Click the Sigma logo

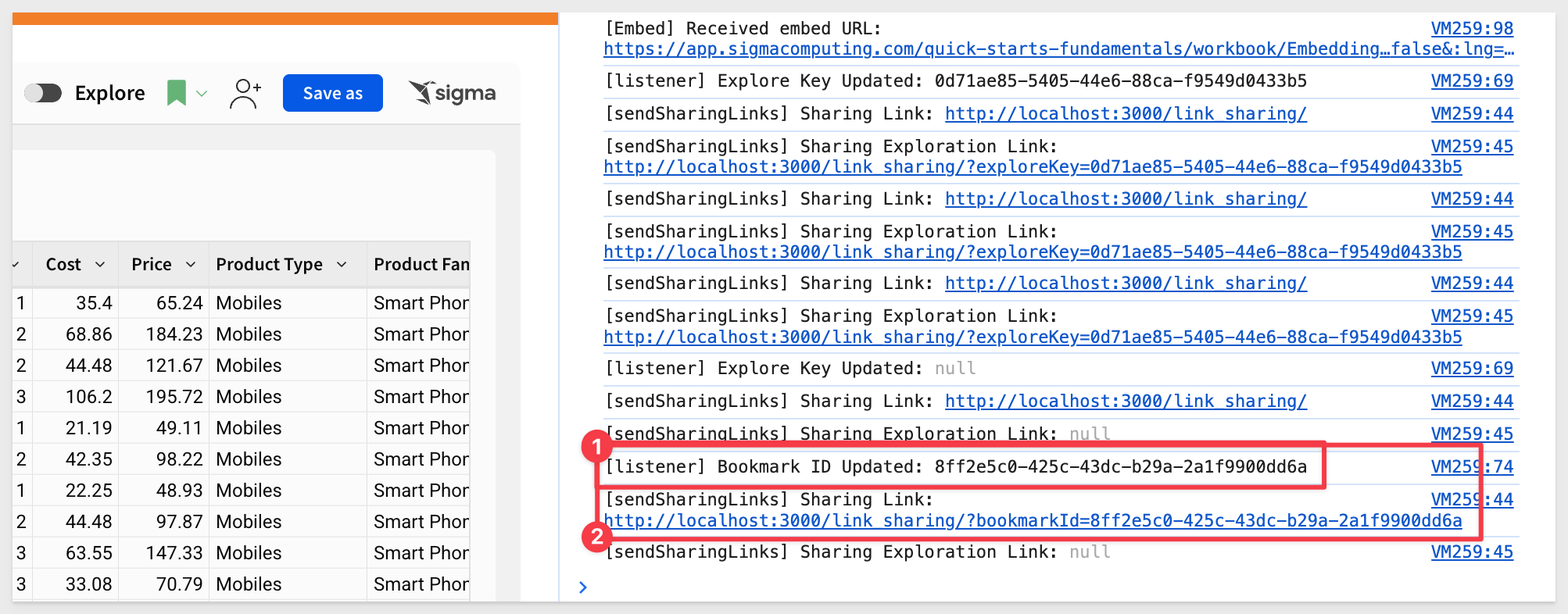click(x=453, y=93)
